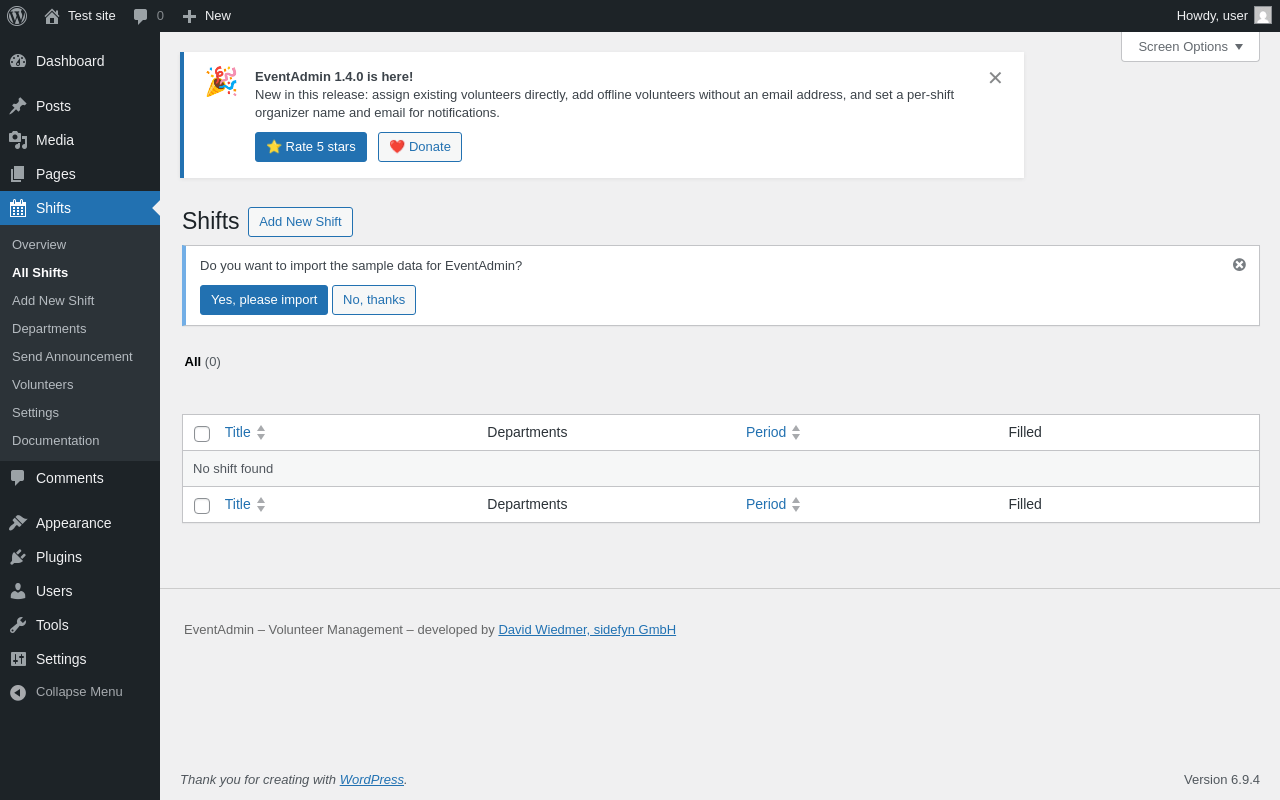This screenshot has width=1280, height=800.
Task: Click Yes, please import button
Action: (264, 300)
